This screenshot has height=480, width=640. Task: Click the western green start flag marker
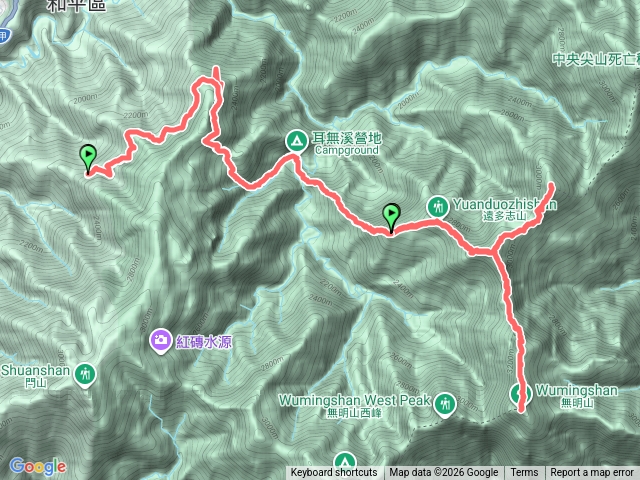[x=88, y=158]
